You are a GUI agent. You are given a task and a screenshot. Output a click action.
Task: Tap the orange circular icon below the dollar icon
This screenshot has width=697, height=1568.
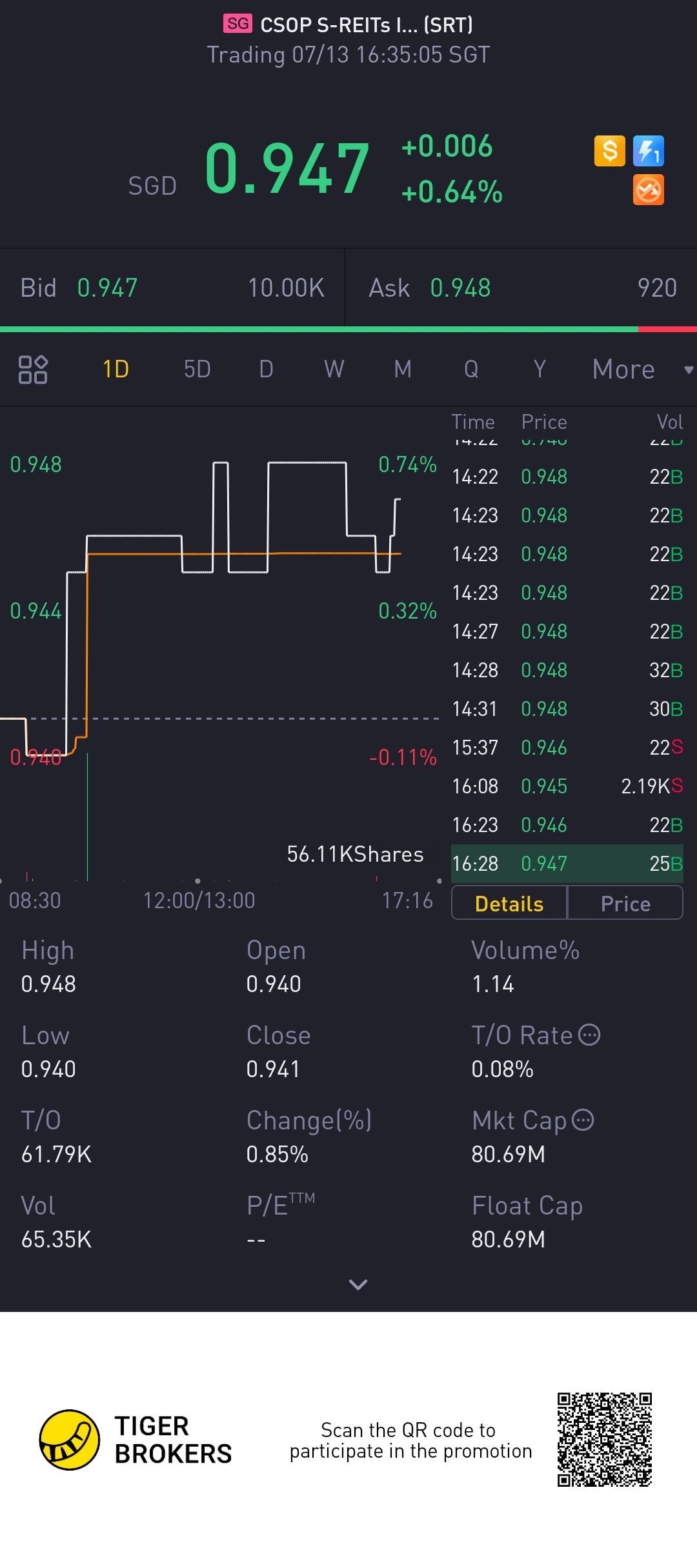pyautogui.click(x=649, y=190)
